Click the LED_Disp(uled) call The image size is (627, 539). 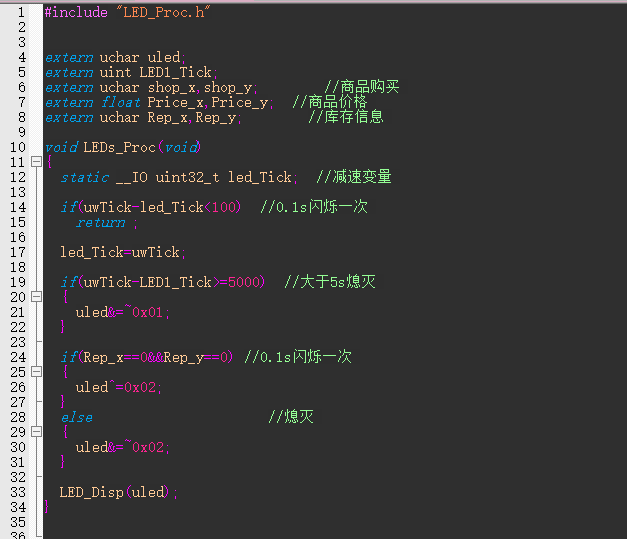[x=118, y=492]
